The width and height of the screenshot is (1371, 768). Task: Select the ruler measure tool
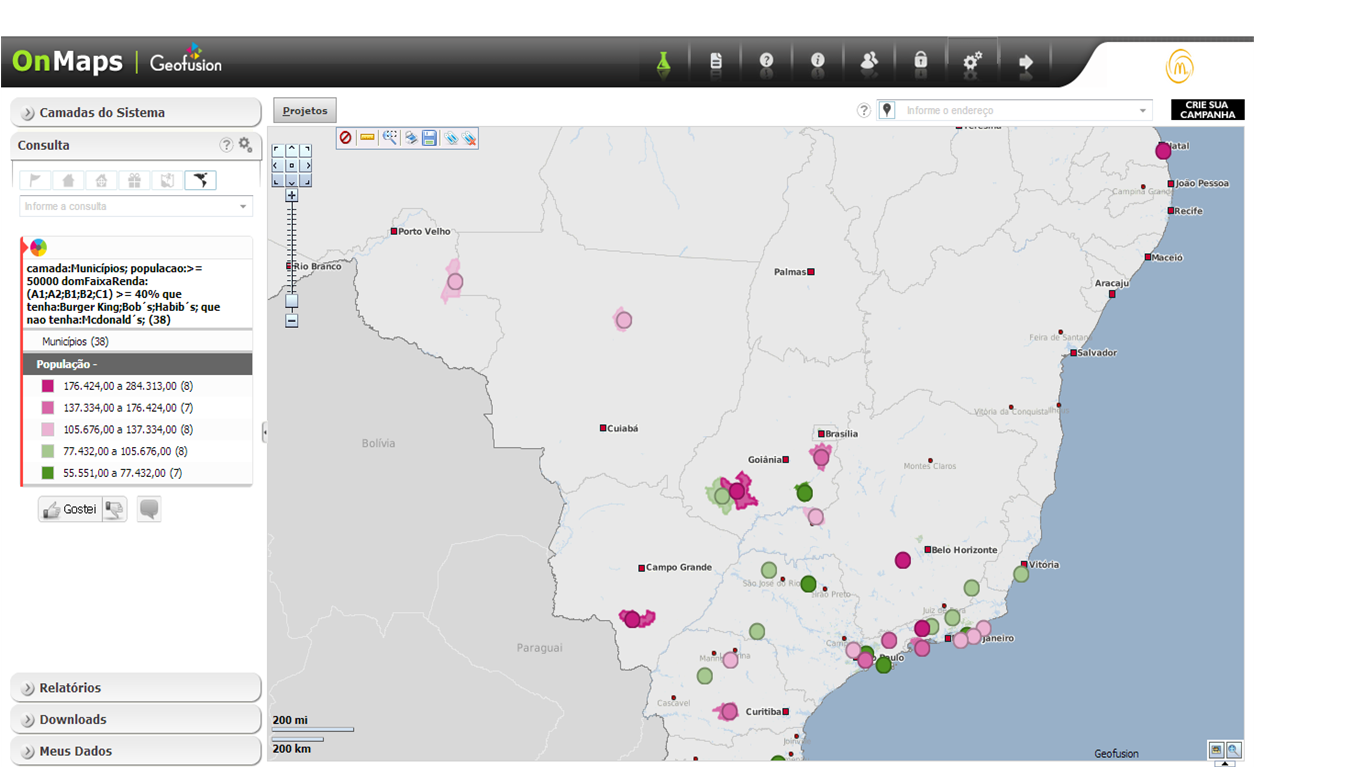pos(367,138)
